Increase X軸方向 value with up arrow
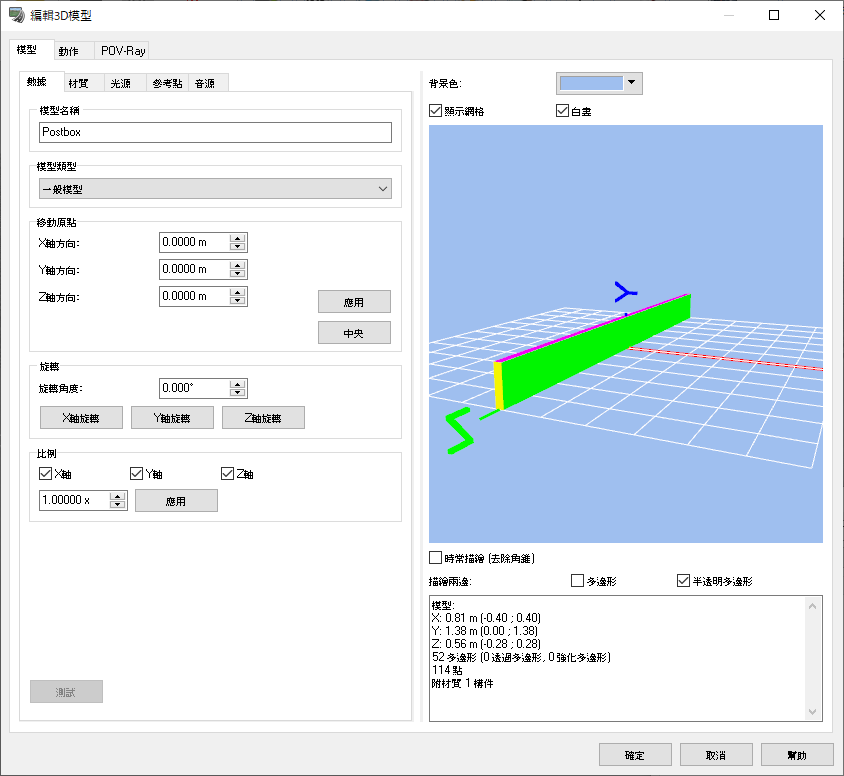This screenshot has height=776, width=844. click(x=238, y=238)
